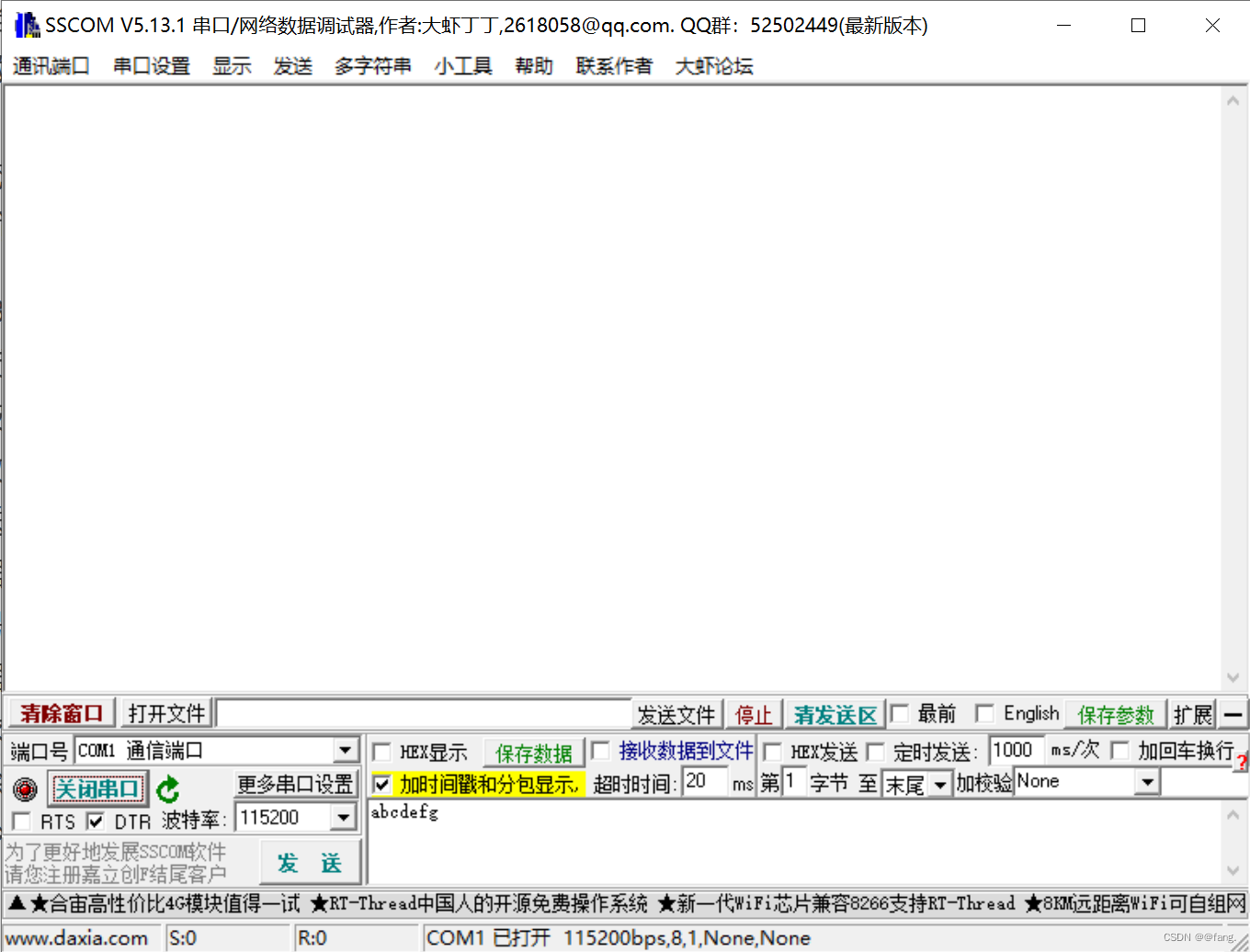
Task: Click the 清发送区 button
Action: [x=835, y=714]
